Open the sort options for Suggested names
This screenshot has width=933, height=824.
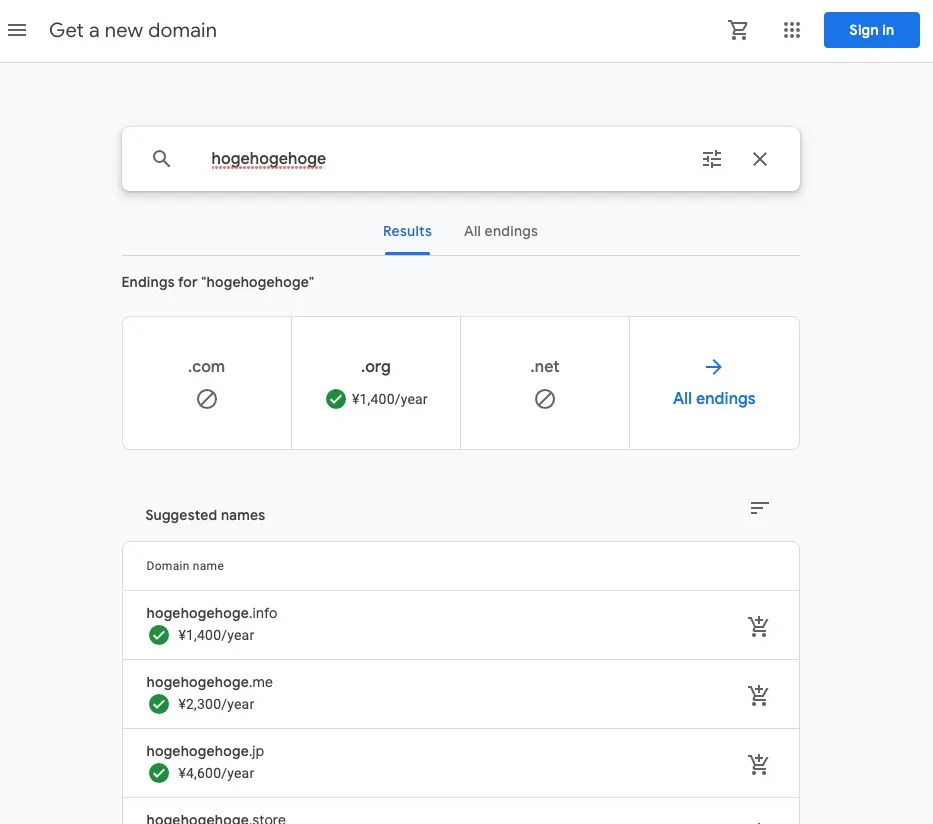click(x=759, y=508)
